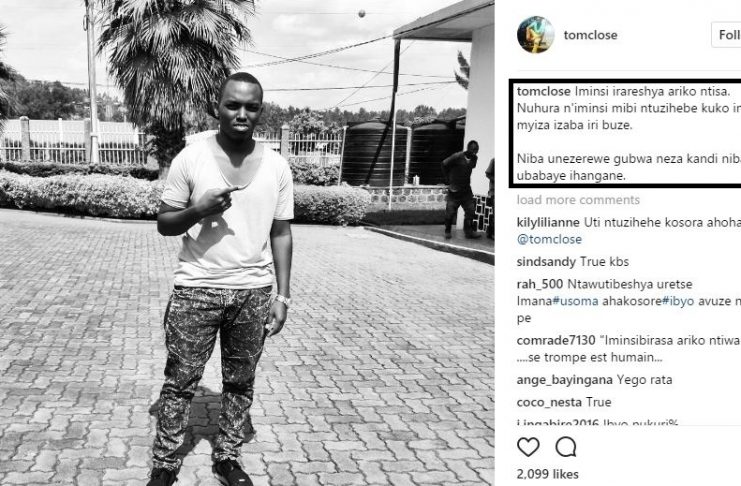The height and width of the screenshot is (486, 741).
Task: Visit the kilylilianne commenter profile
Action: click(548, 223)
